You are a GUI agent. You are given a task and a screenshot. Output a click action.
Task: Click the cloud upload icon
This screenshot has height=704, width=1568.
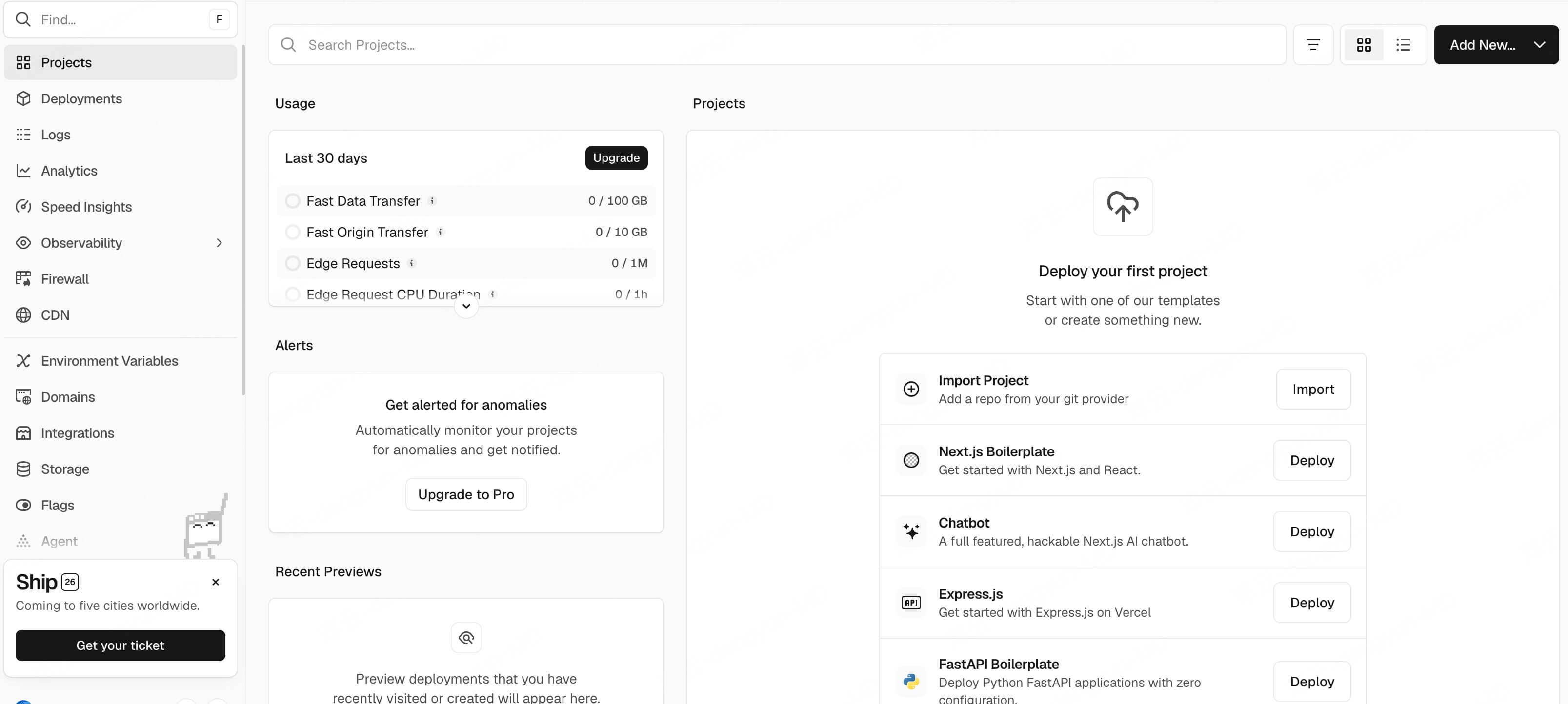point(1123,207)
